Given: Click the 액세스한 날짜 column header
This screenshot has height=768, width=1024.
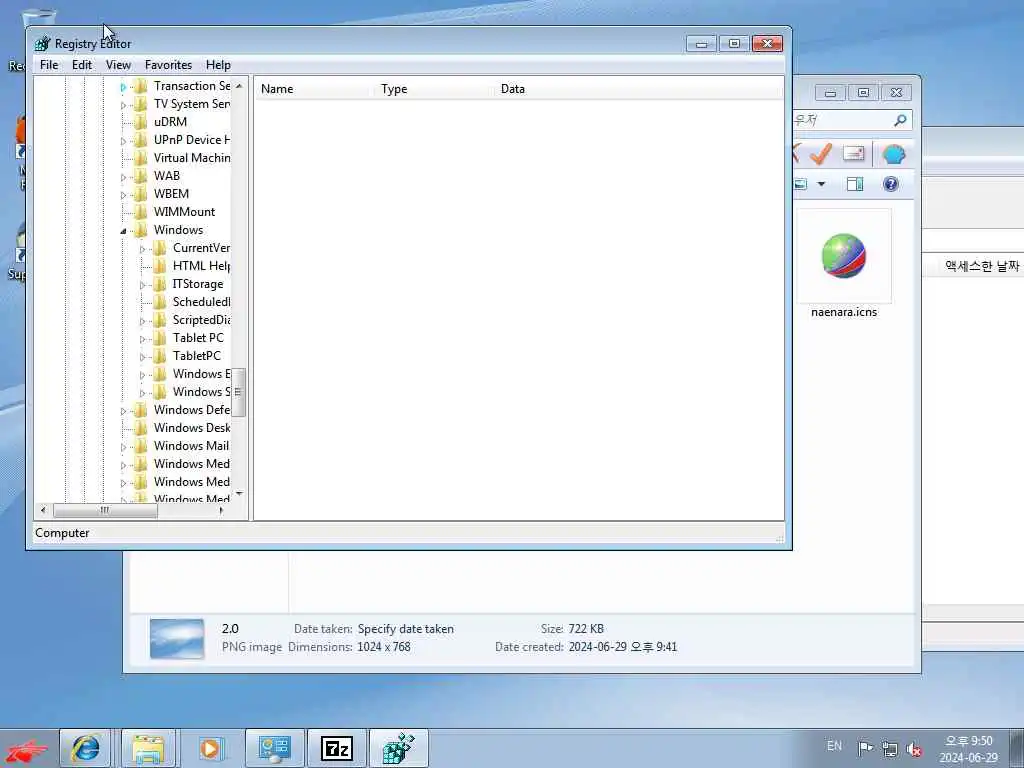Looking at the screenshot, I should point(982,266).
